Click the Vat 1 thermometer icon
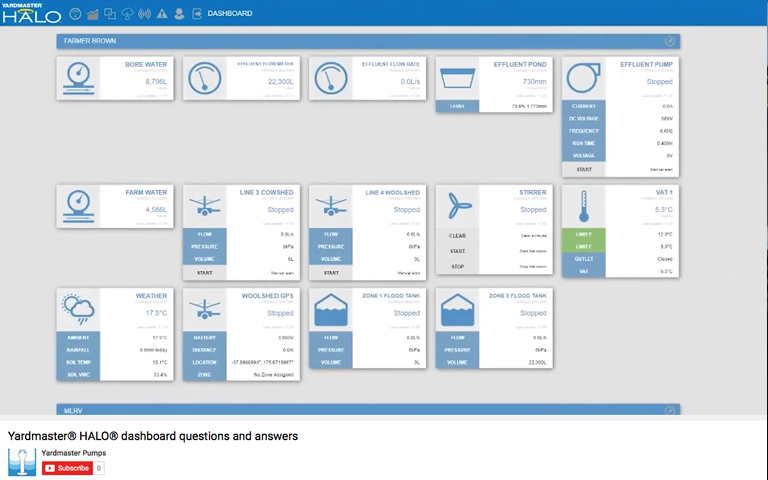 583,206
